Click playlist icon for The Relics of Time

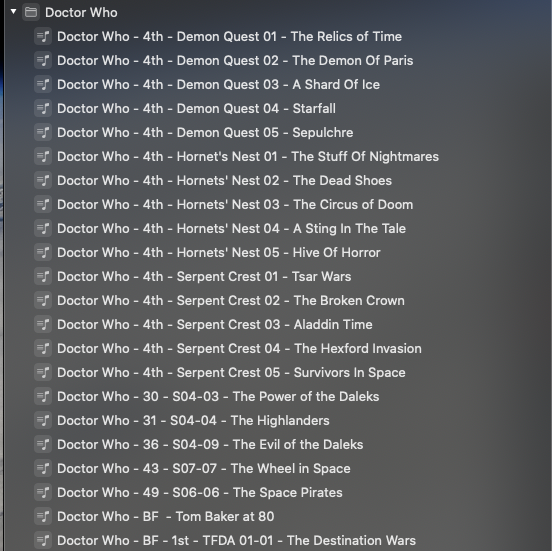coord(43,37)
